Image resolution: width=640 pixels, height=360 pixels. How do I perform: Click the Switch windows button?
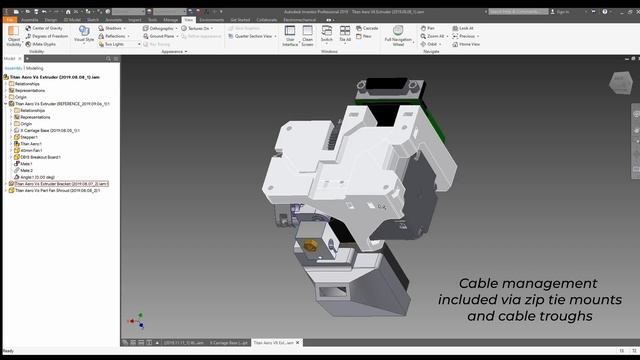pyautogui.click(x=327, y=34)
